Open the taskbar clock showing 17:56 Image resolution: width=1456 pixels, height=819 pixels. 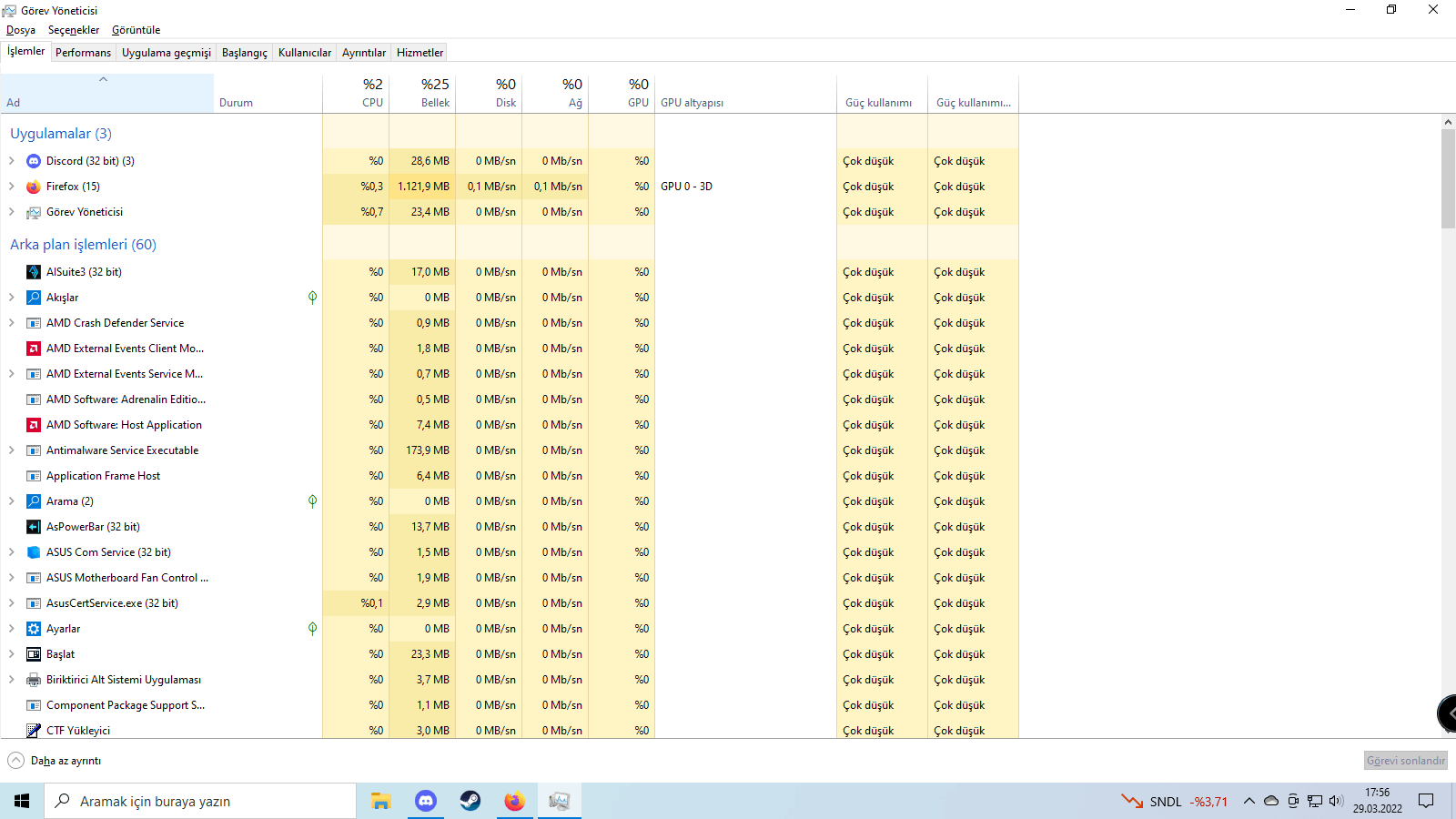point(1377,801)
